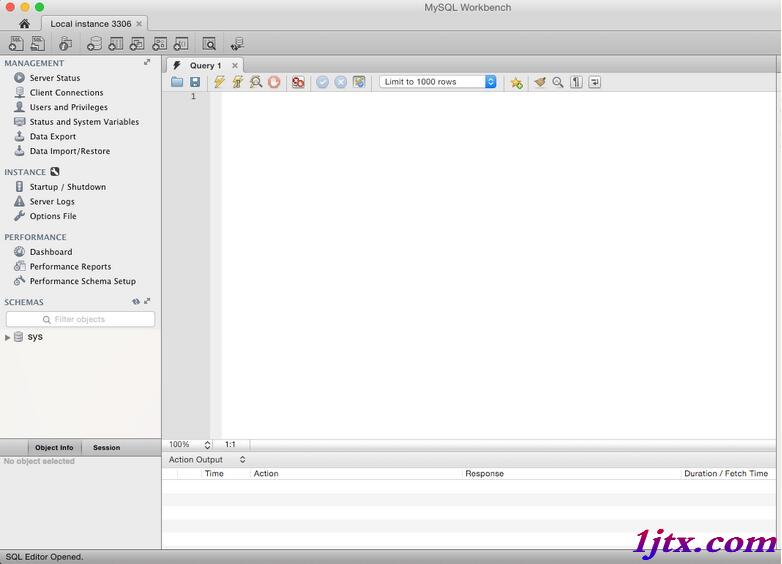The image size is (782, 564).
Task: Open a script file in this editor
Action: [177, 82]
